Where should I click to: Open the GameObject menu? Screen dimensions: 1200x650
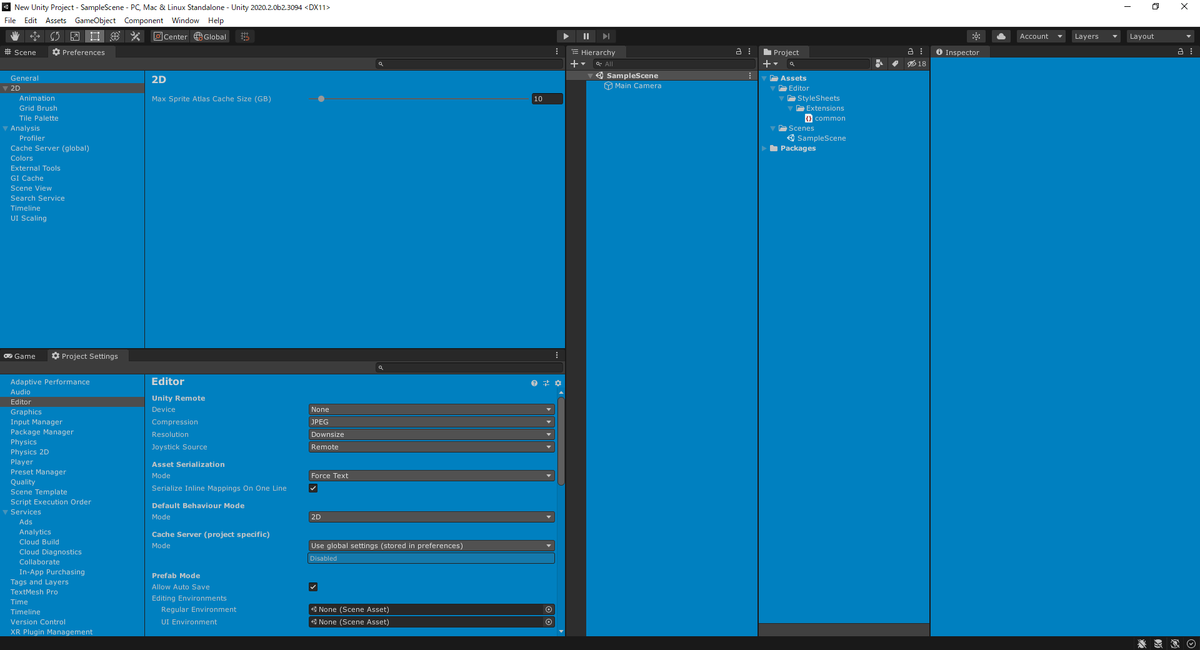(95, 20)
